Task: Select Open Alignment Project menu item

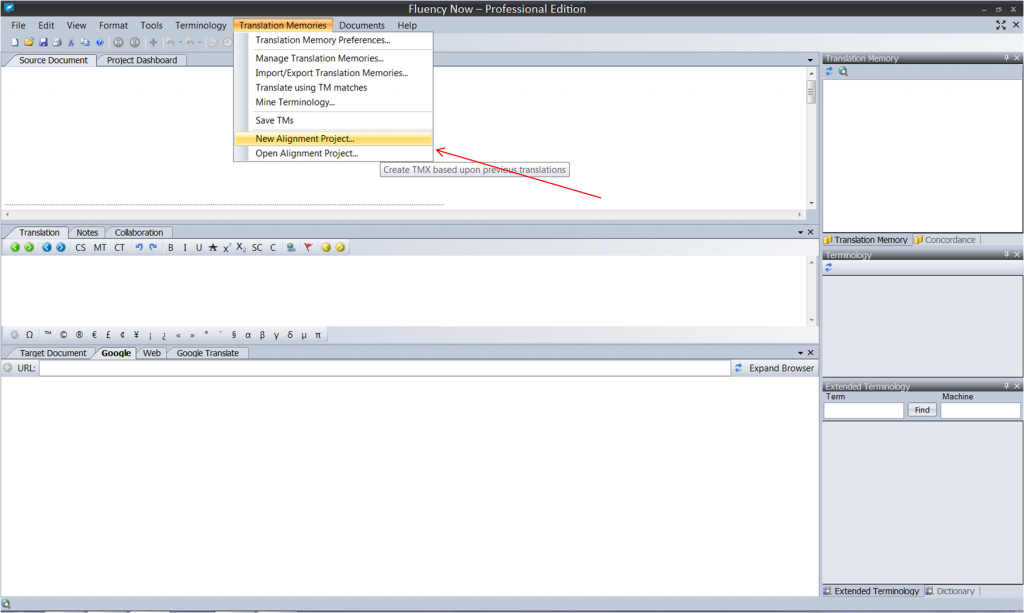Action: coord(333,153)
